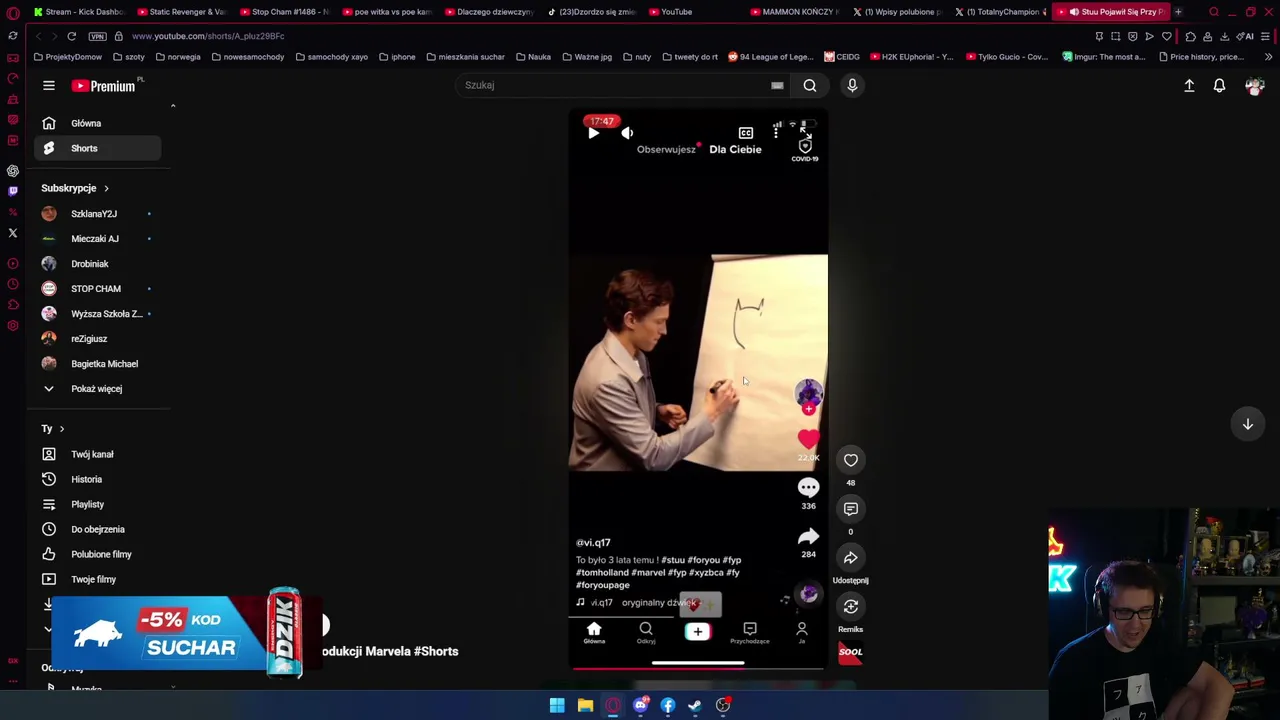Open Windows Start menu
This screenshot has height=720, width=1280.
pos(557,706)
